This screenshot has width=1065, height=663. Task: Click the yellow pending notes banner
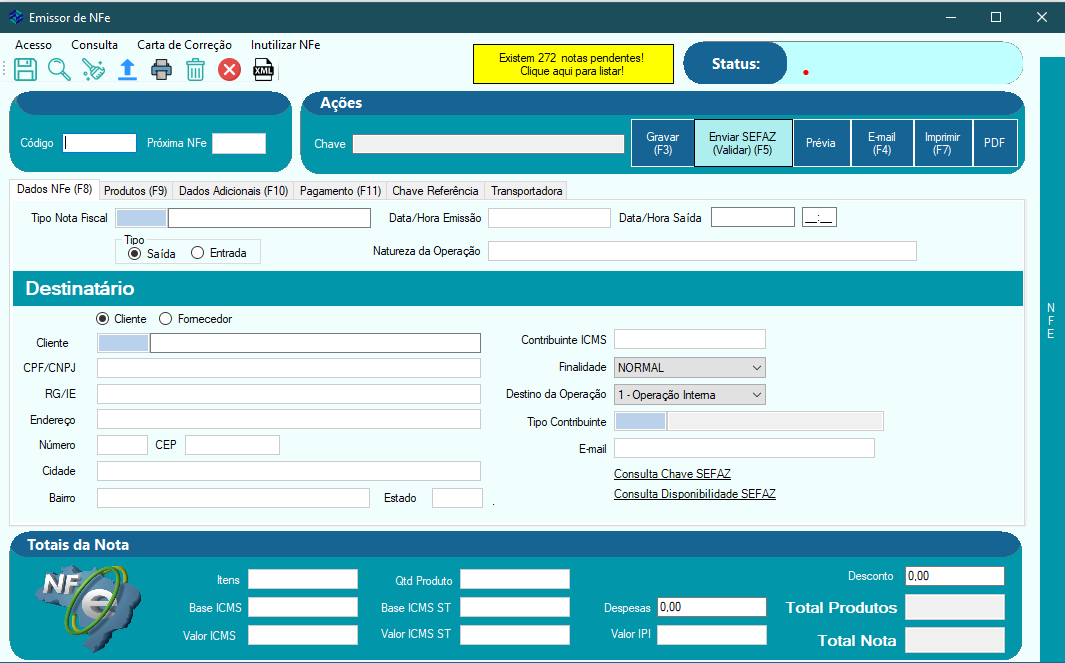571,64
